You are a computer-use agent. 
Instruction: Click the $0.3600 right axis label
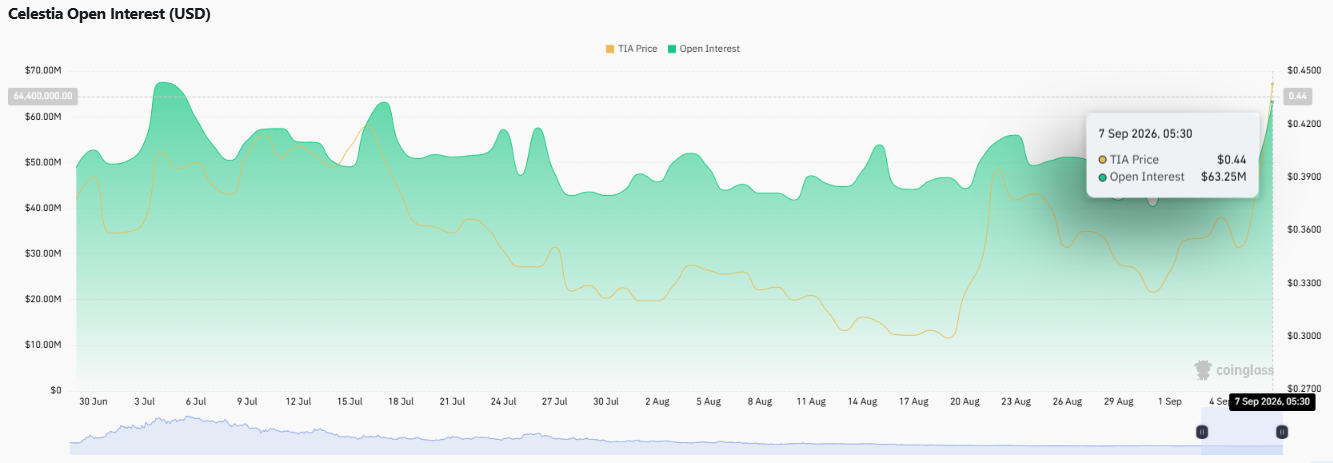1303,230
